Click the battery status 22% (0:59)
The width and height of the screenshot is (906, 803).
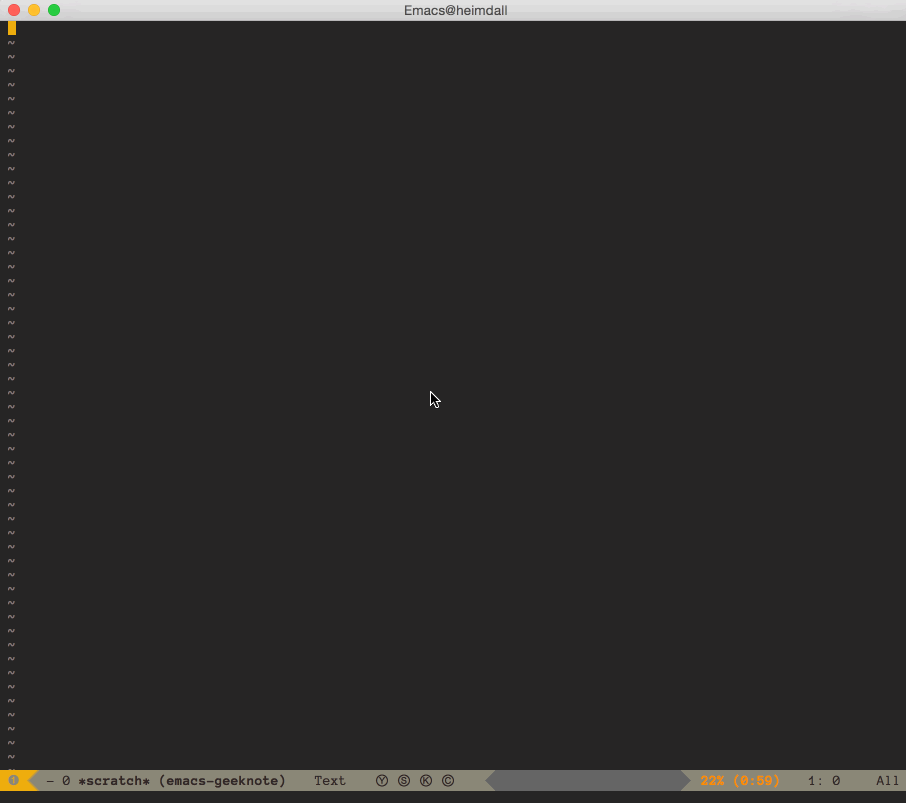pos(740,781)
